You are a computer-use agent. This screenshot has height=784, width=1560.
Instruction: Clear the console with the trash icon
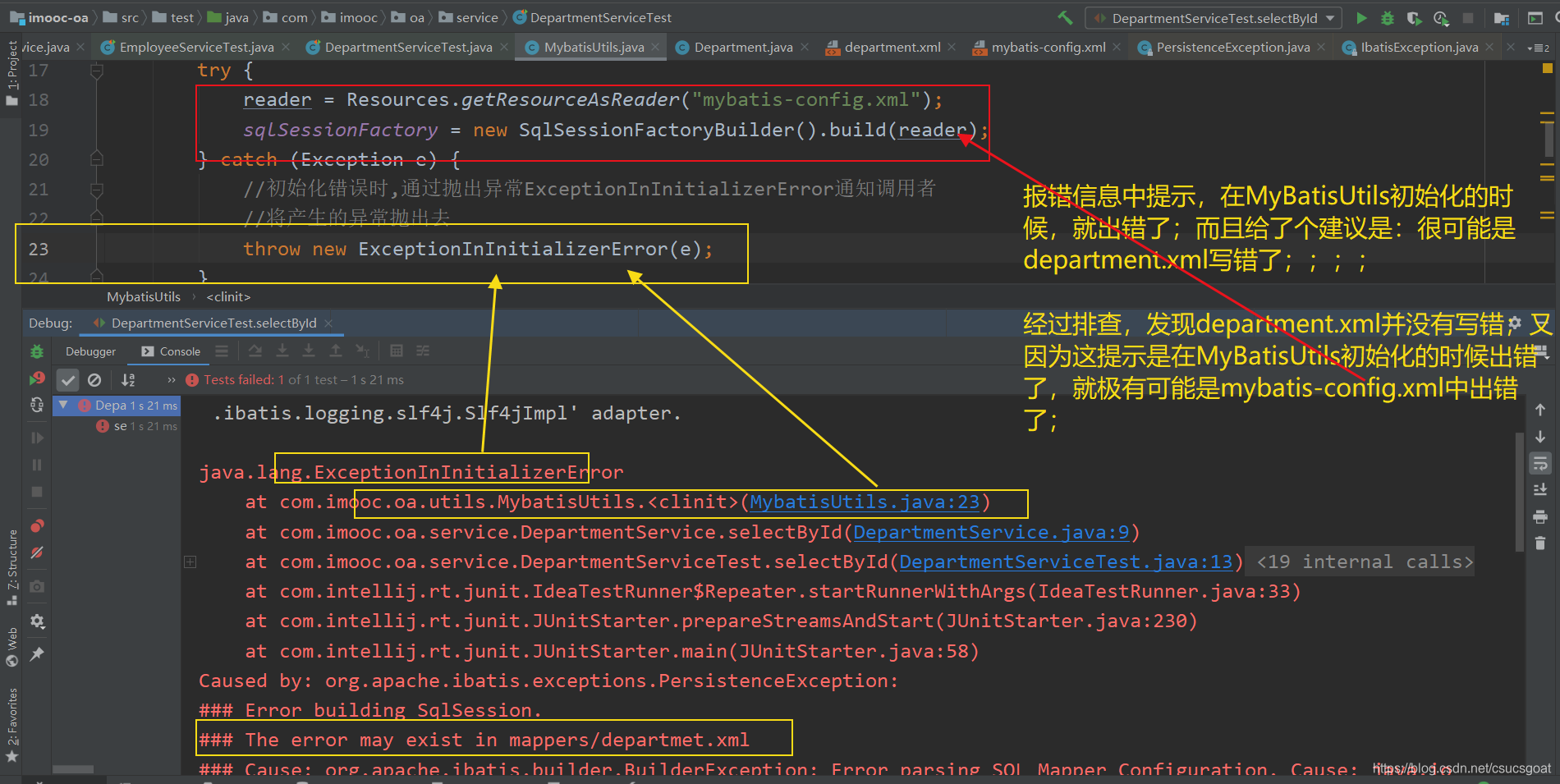click(x=1541, y=543)
